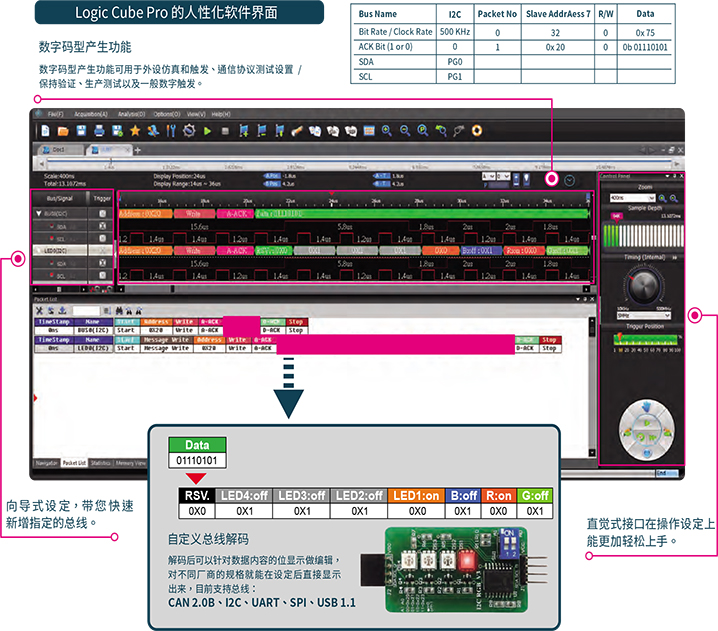Open the Statistics bottom tab
718x631 pixels.
pos(101,463)
